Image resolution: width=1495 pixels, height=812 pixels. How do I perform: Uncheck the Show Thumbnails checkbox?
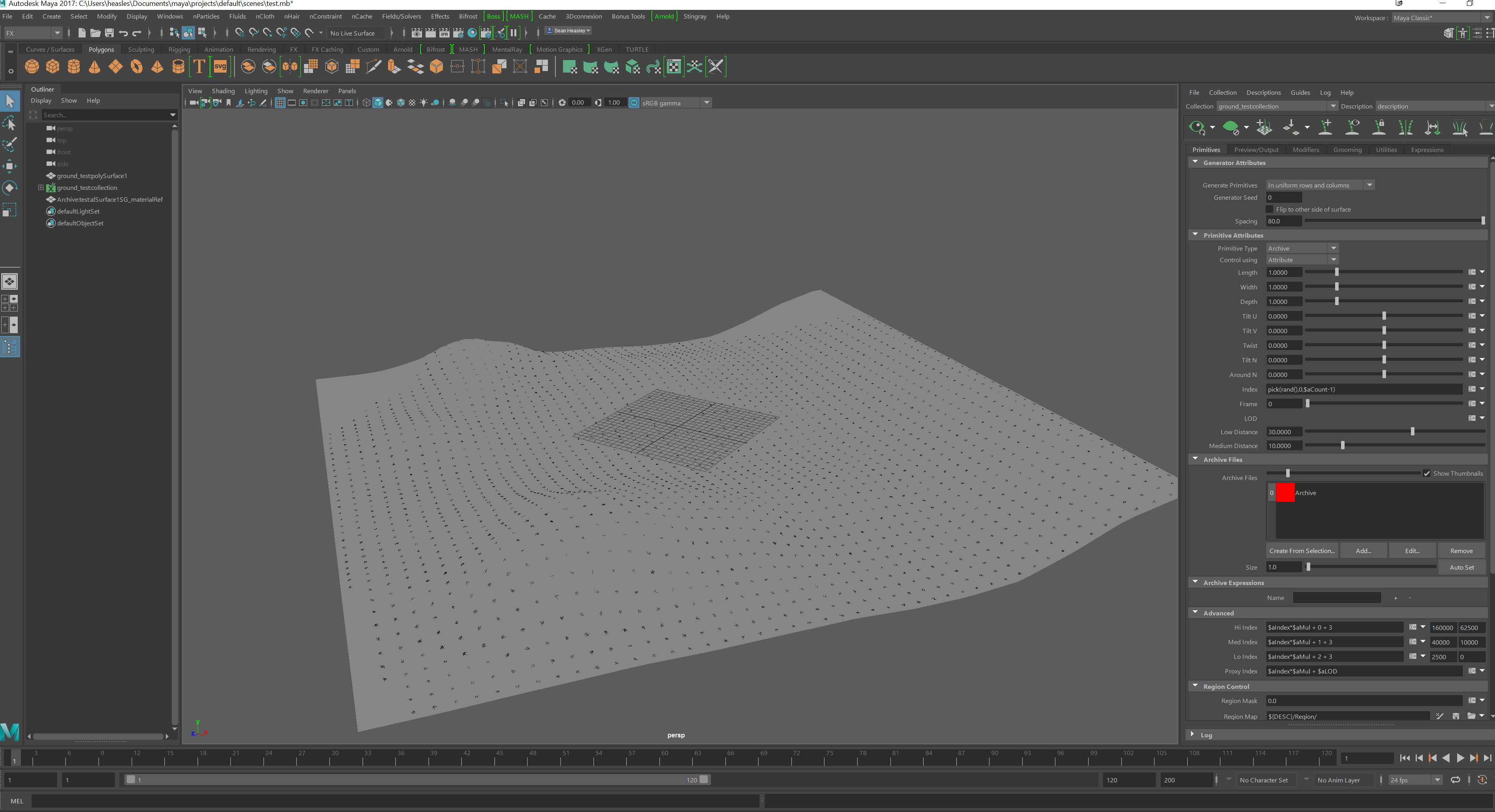[1427, 473]
